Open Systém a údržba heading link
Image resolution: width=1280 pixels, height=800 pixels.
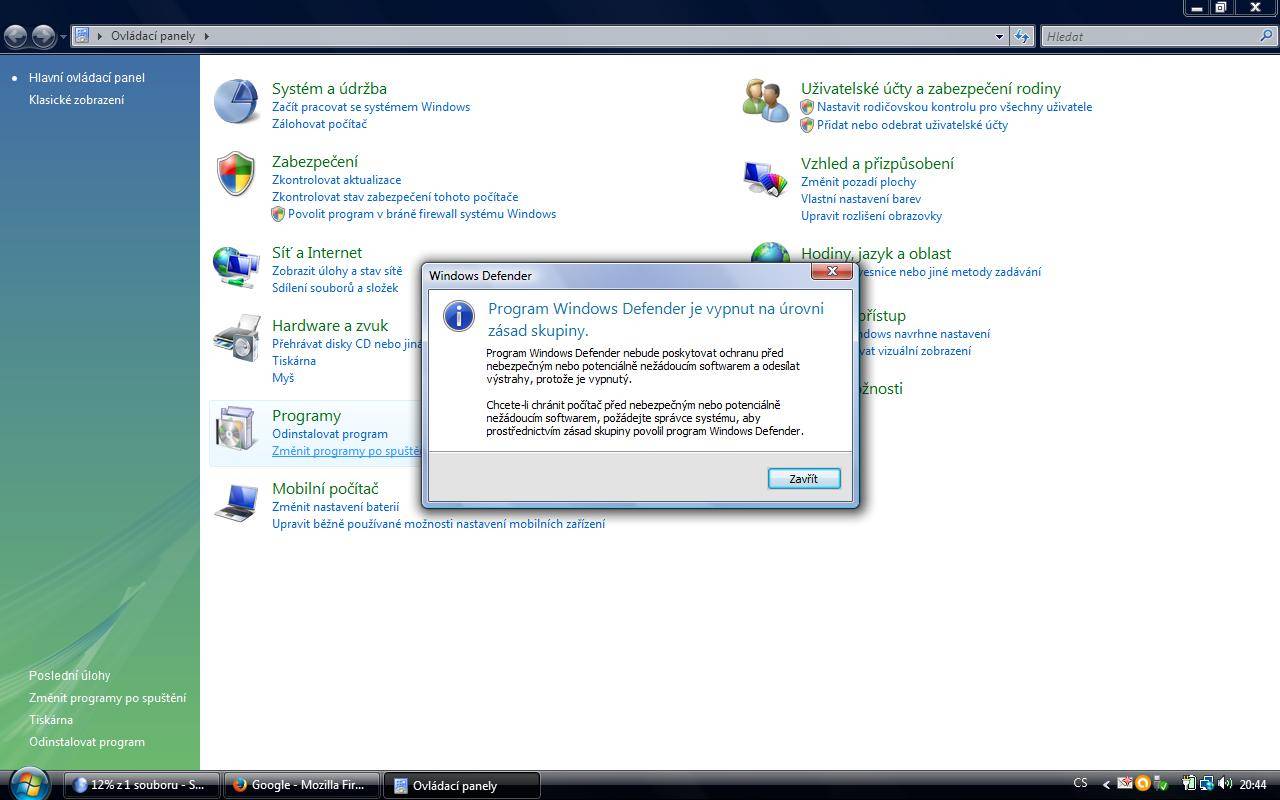click(x=329, y=88)
